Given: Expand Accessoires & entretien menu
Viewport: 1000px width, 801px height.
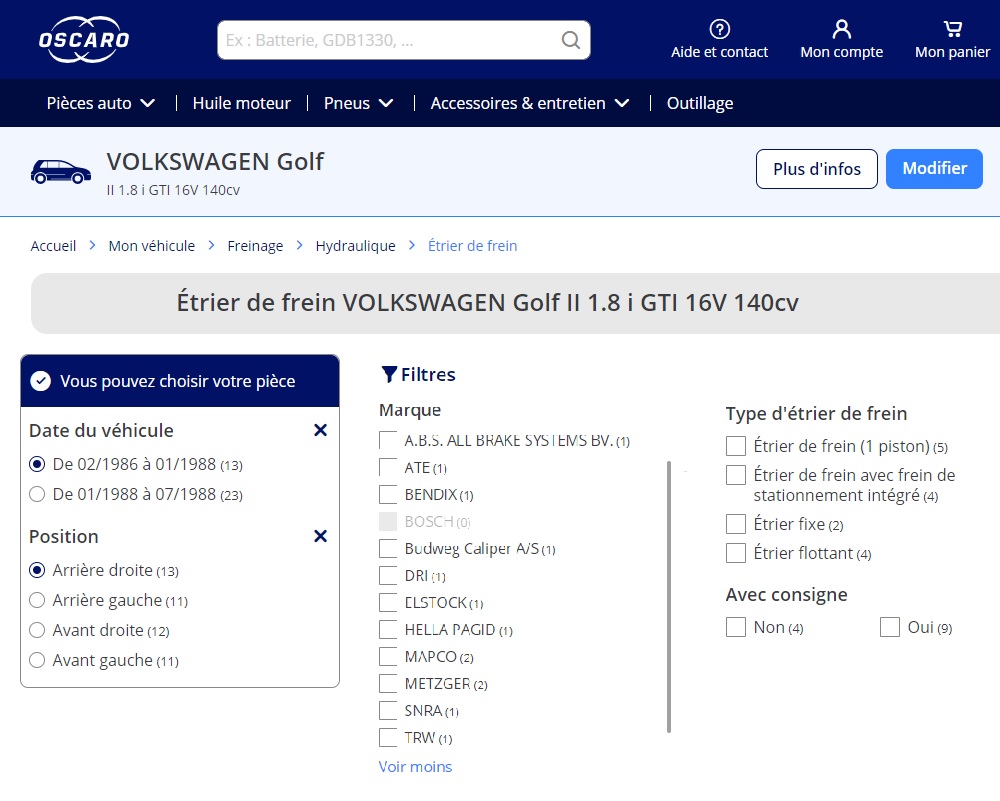Looking at the screenshot, I should pos(529,103).
